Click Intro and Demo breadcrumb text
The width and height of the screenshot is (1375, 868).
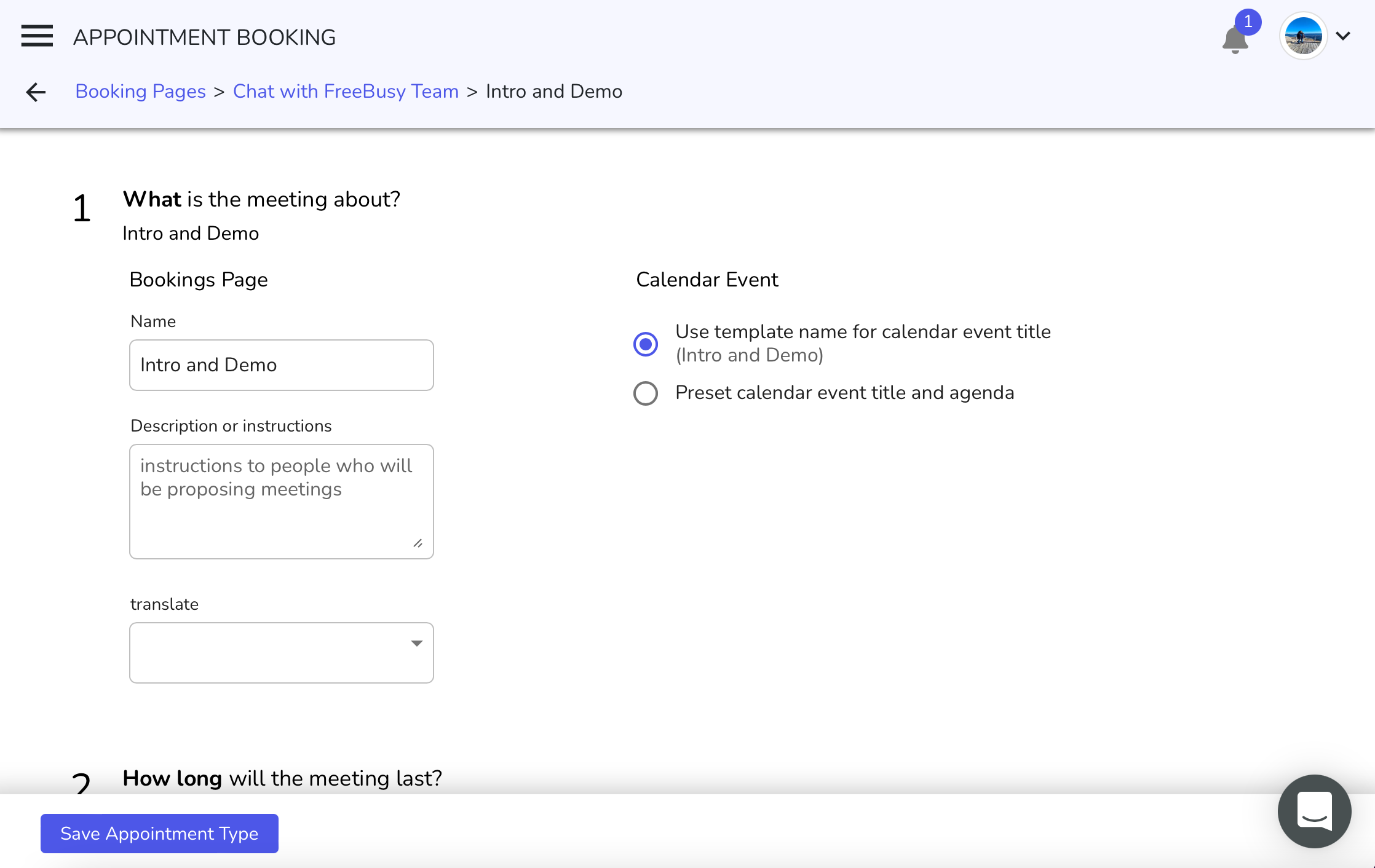[x=553, y=92]
